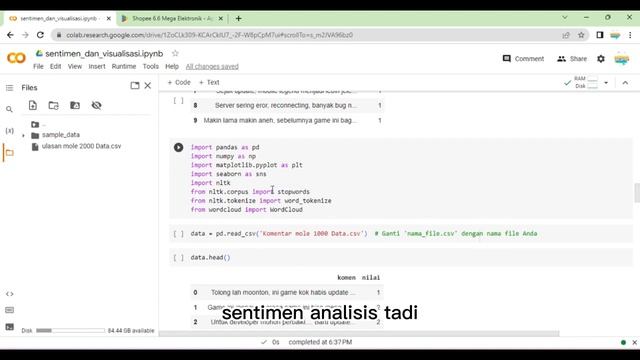Screen dimensions: 640x360
Task: Select the Files sidebar icon
Action: (x=9, y=153)
